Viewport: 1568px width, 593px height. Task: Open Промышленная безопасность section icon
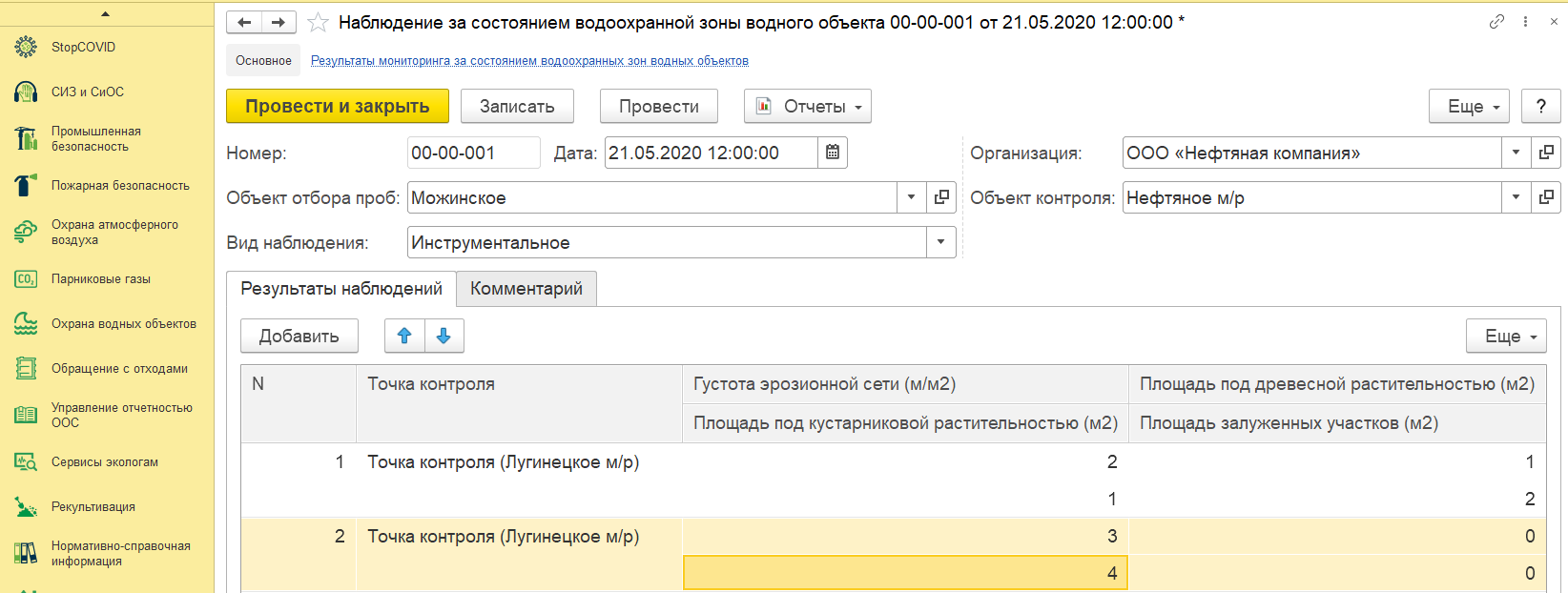point(26,138)
